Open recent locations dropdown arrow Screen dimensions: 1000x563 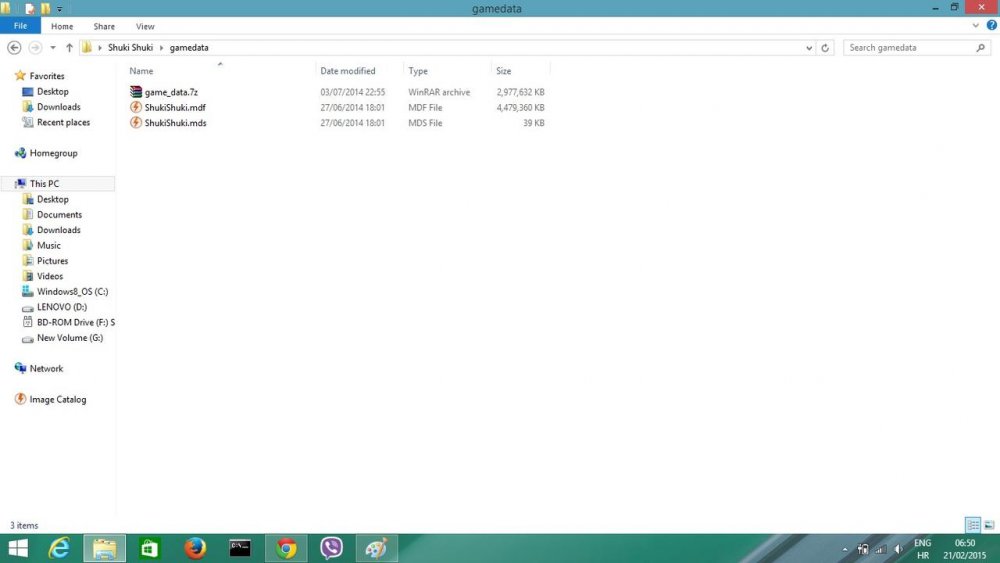pos(52,47)
